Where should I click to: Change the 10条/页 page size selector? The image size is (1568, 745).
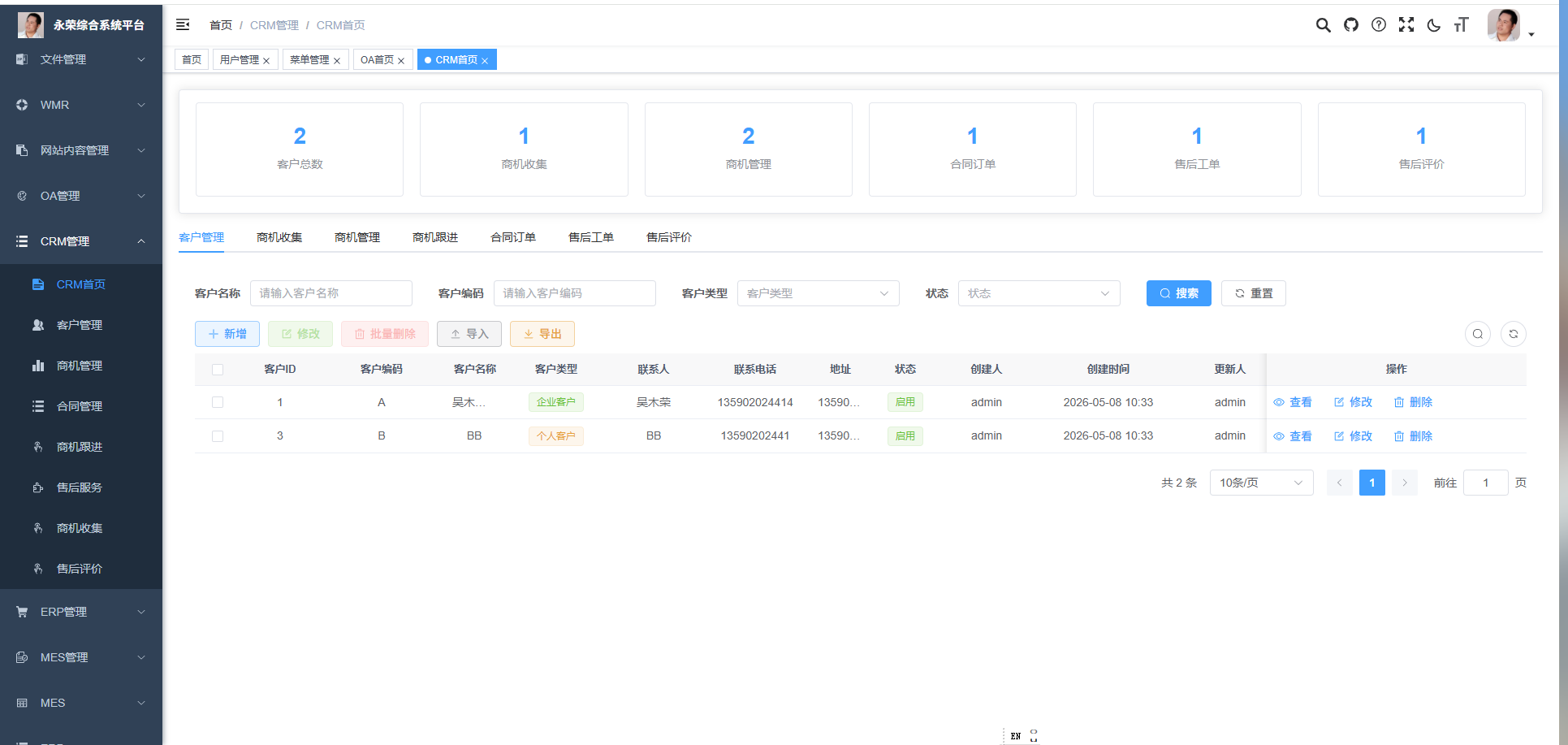[1261, 483]
